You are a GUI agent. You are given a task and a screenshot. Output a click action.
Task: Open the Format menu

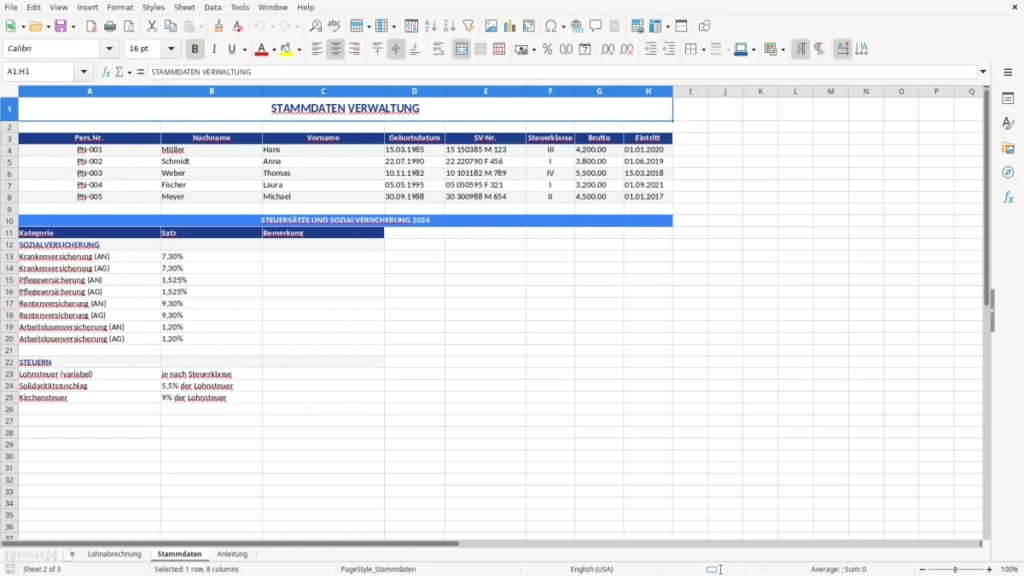tap(120, 7)
